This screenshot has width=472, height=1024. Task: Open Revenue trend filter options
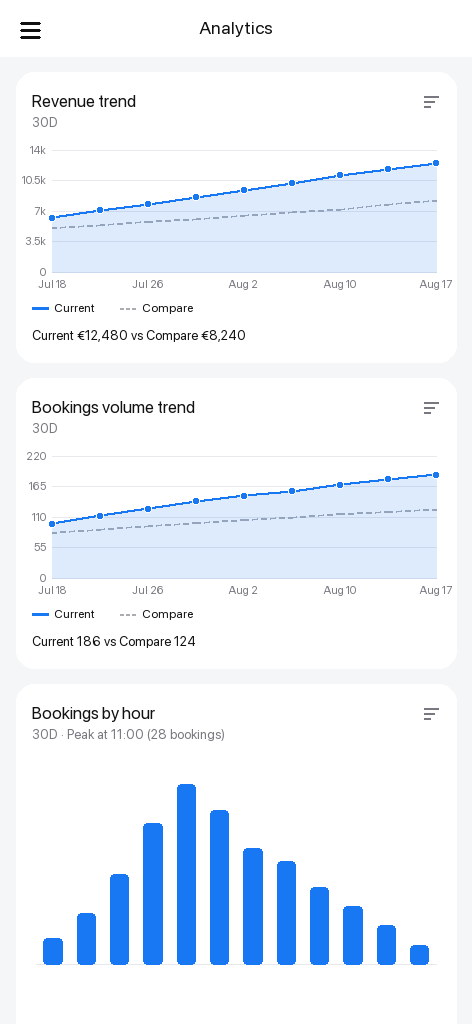[431, 102]
